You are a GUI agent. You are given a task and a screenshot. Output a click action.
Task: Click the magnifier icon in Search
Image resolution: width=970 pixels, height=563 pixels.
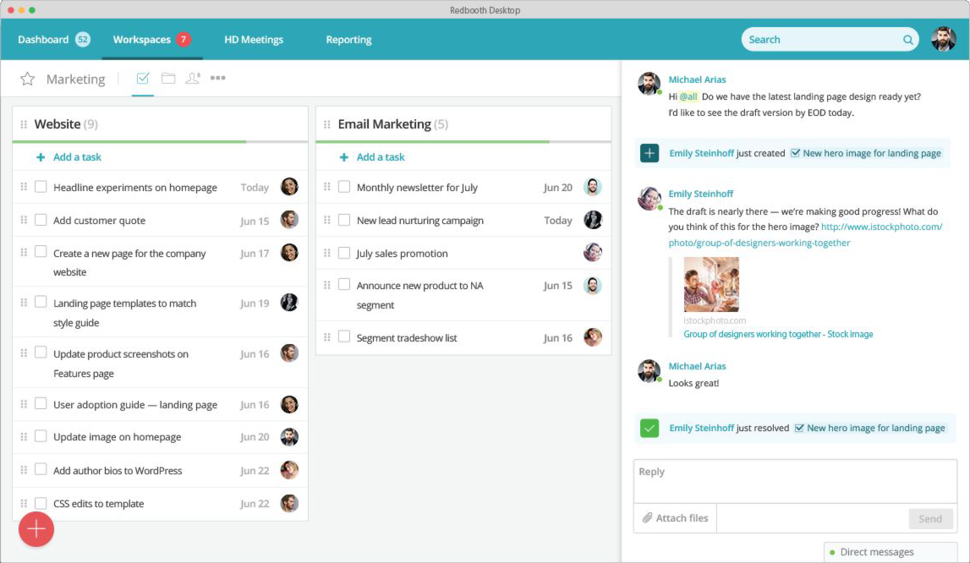(908, 40)
